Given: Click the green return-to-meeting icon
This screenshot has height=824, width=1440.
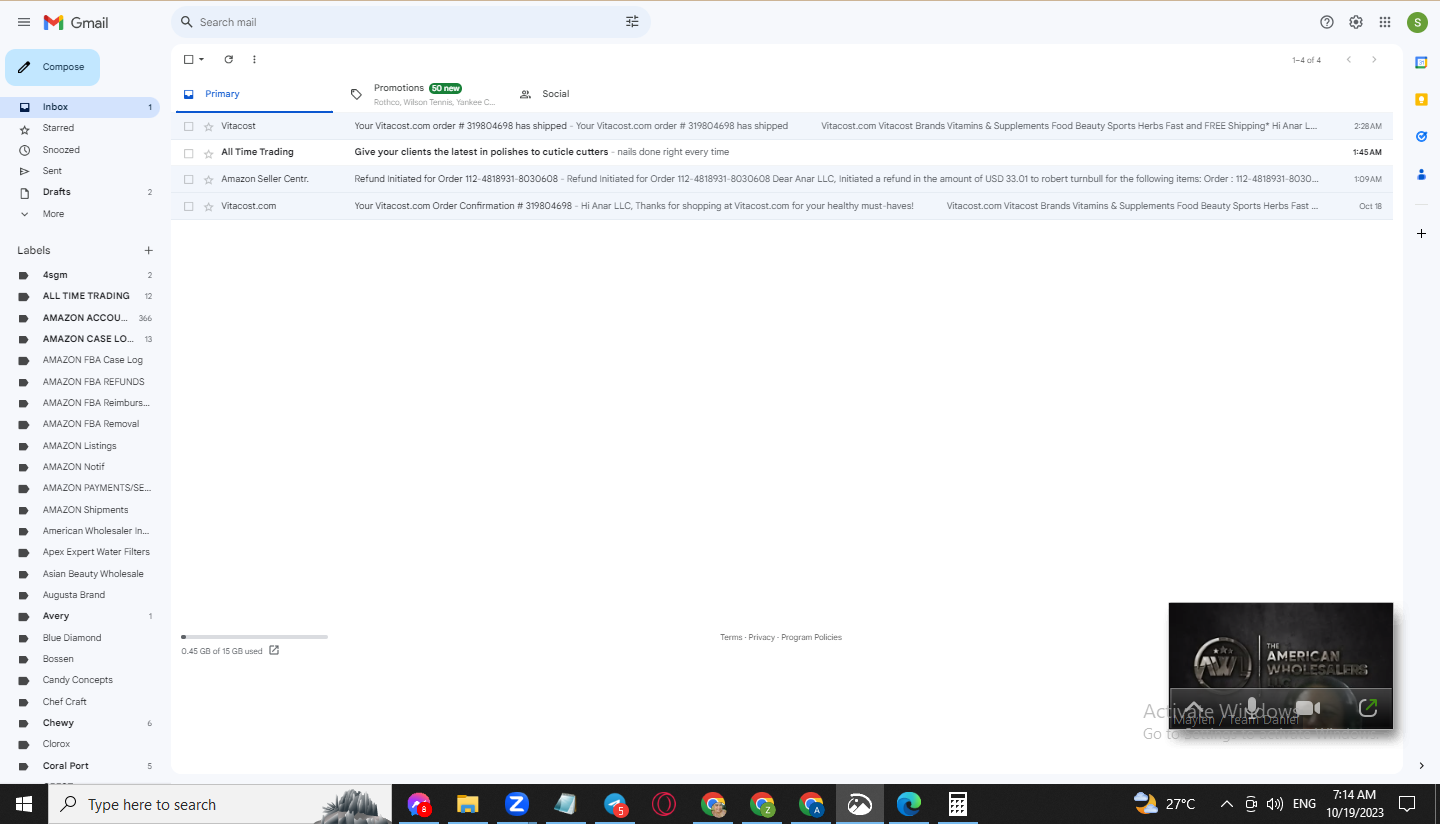Looking at the screenshot, I should [1368, 708].
